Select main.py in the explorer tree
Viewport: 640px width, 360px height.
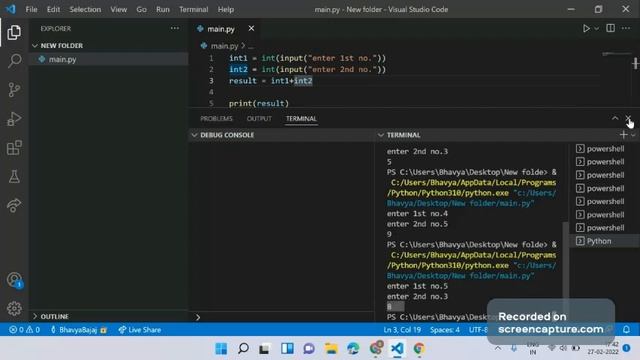109,60
